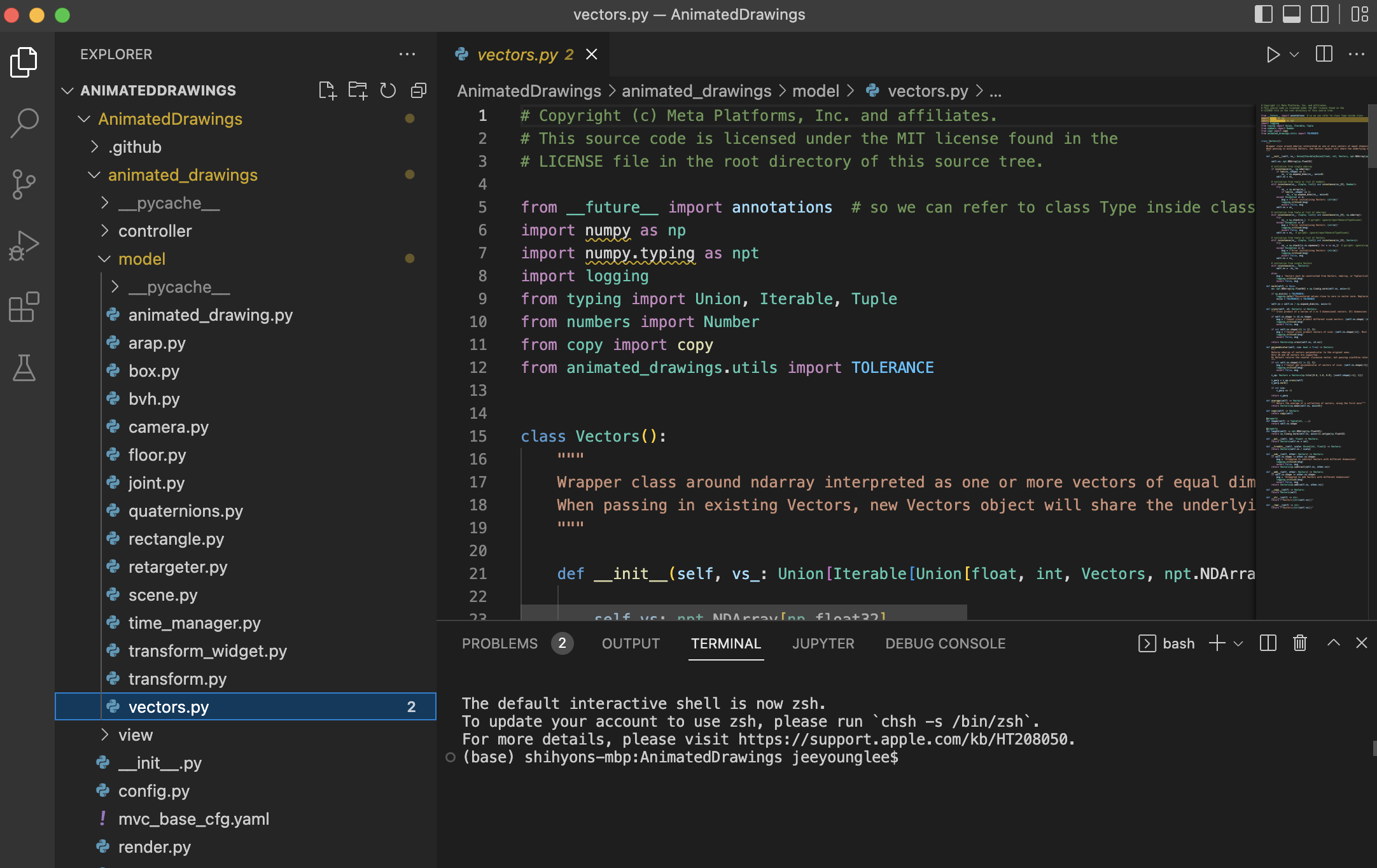Switch to DEBUG CONSOLE tab
1377x868 pixels.
945,643
